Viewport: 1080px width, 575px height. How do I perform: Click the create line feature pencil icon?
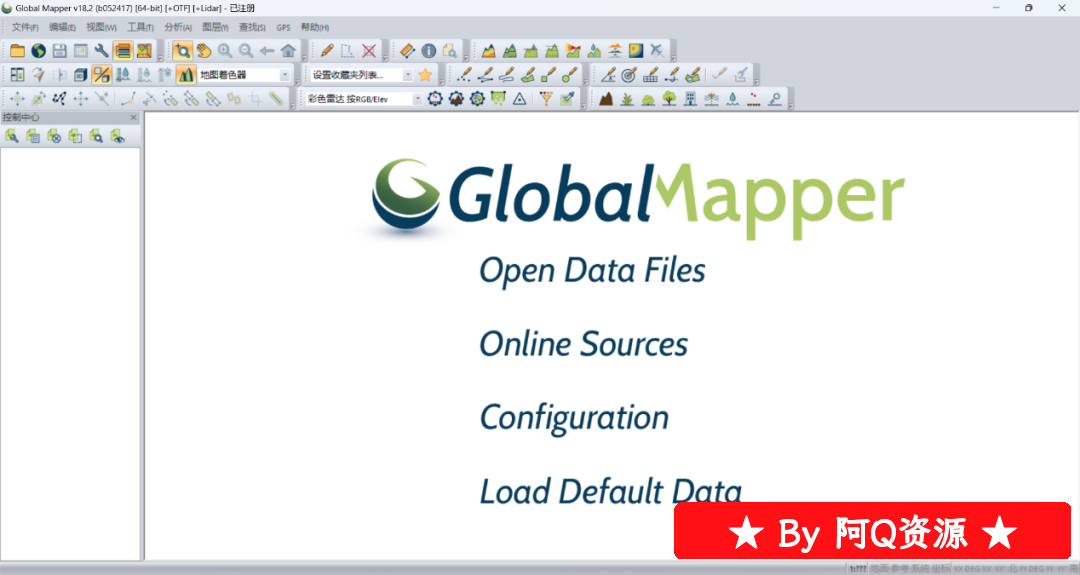tap(486, 74)
